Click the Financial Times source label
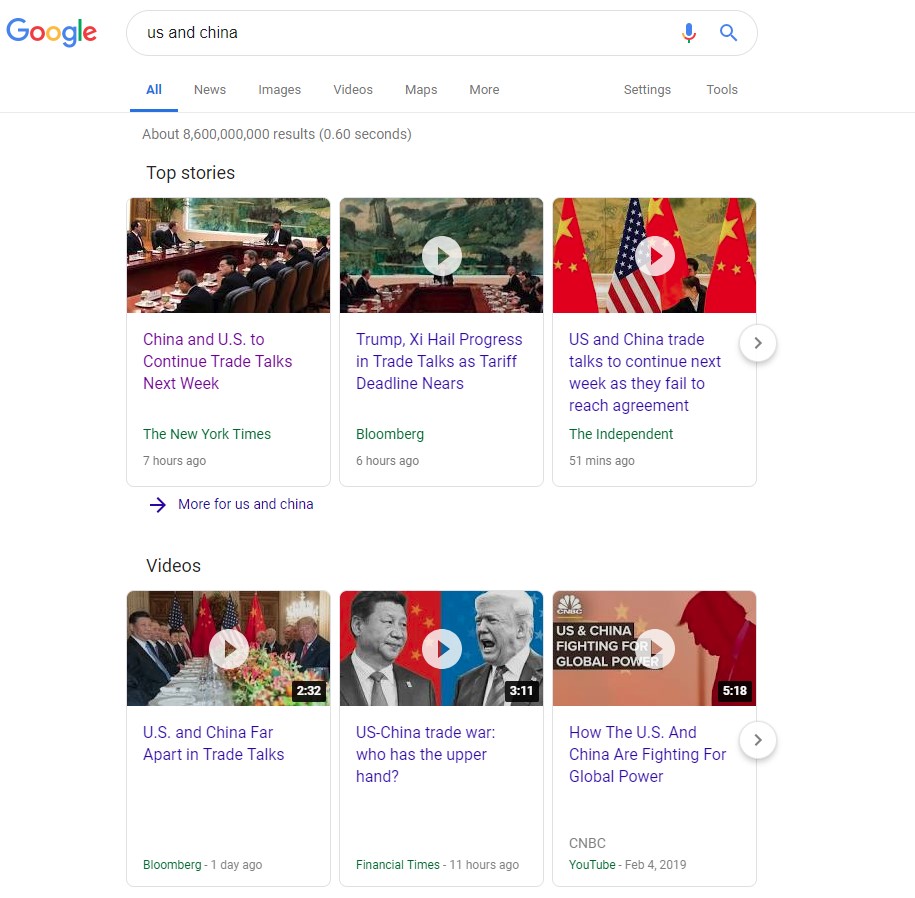Image resolution: width=915 pixels, height=898 pixels. click(398, 865)
